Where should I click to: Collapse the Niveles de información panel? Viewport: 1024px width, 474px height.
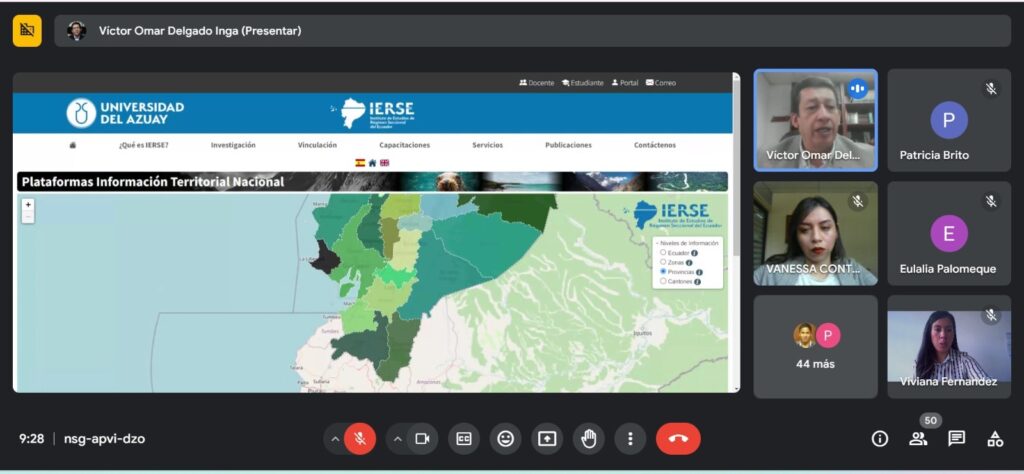687,243
